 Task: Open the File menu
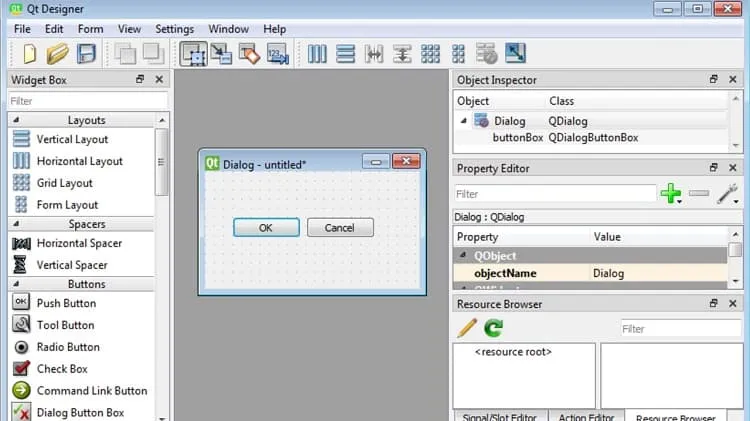[x=22, y=29]
